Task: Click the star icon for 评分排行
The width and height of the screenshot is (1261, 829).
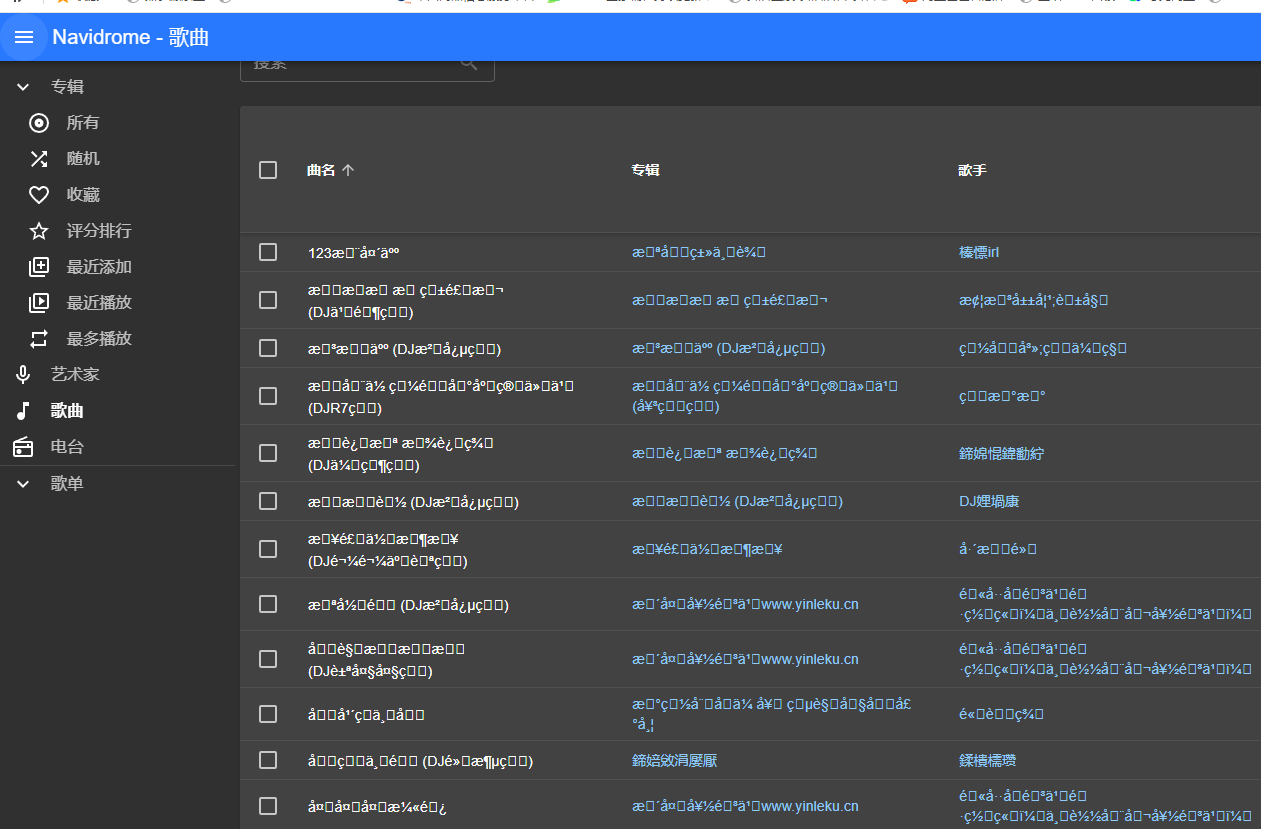Action: tap(39, 231)
